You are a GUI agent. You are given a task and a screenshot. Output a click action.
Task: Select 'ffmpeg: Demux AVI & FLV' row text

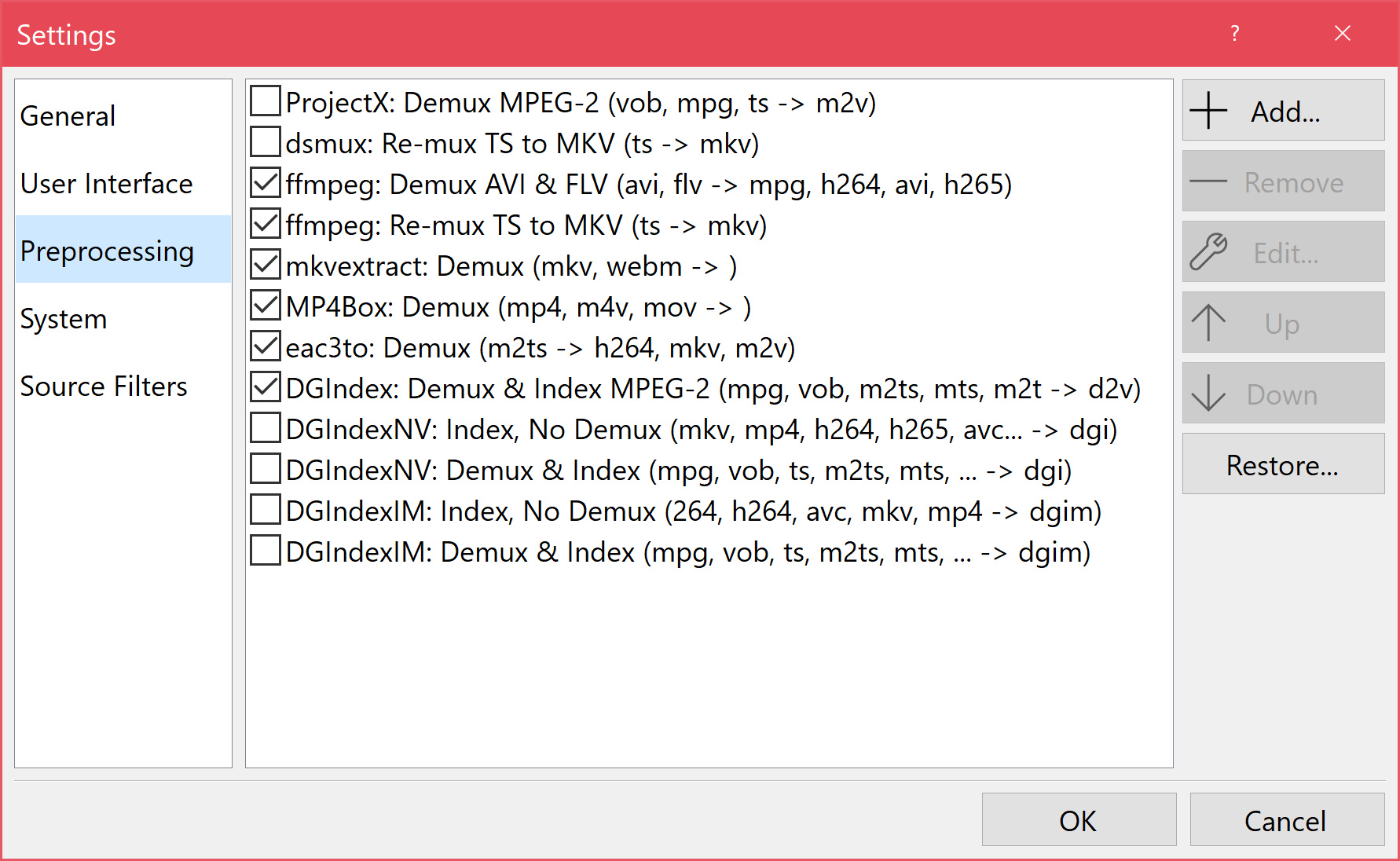click(649, 185)
